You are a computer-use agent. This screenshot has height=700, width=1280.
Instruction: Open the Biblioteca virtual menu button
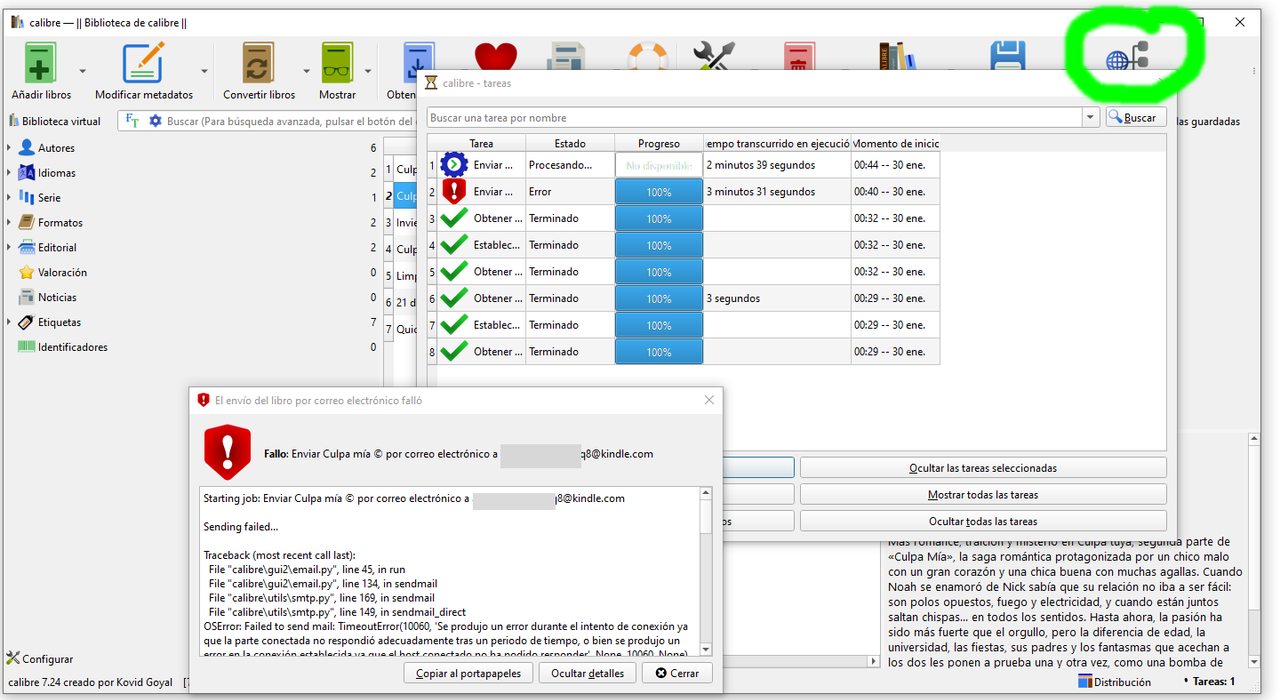tap(55, 121)
